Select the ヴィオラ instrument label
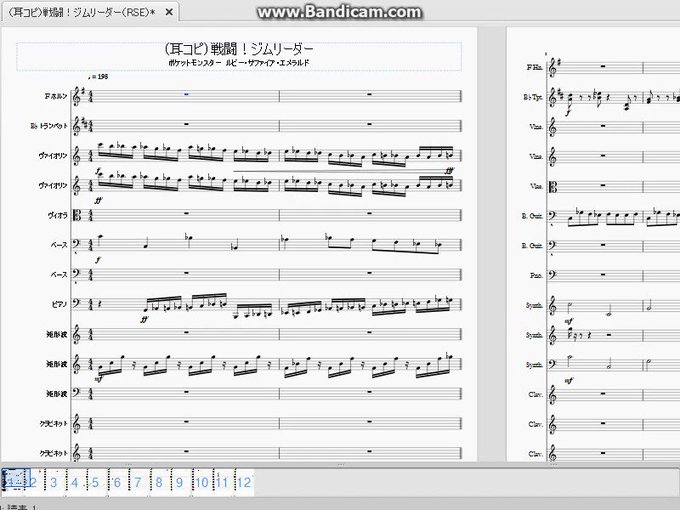680x510 pixels. click(58, 215)
